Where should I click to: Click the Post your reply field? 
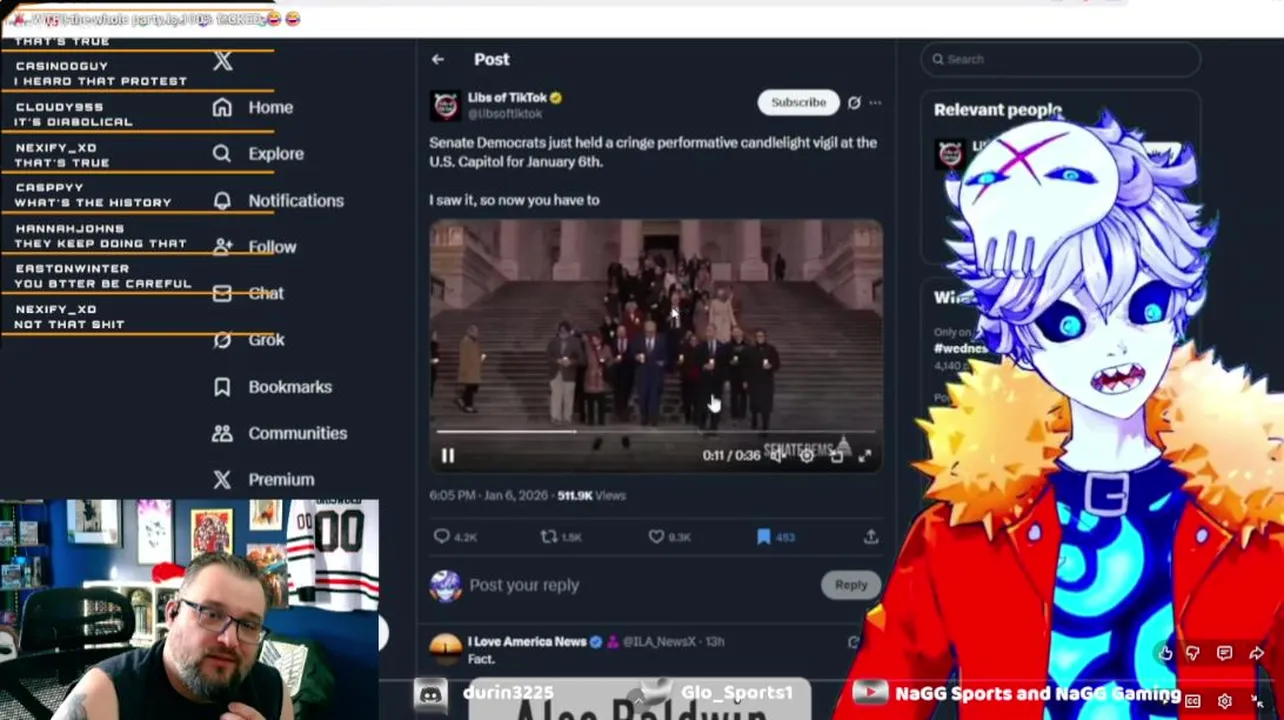(640, 585)
